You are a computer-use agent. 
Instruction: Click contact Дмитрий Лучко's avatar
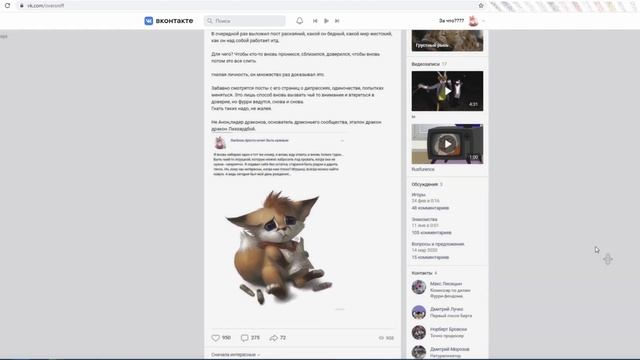pyautogui.click(x=419, y=312)
